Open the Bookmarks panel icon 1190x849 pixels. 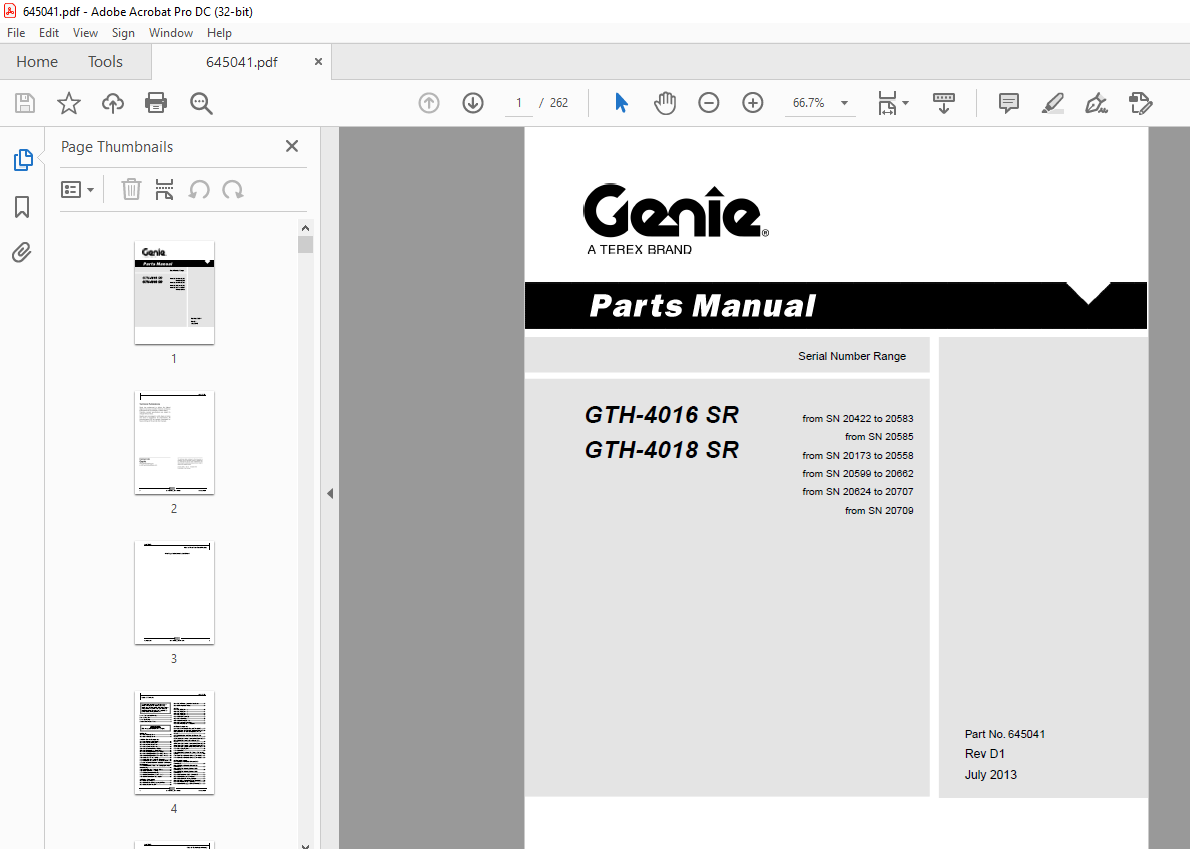pyautogui.click(x=22, y=207)
